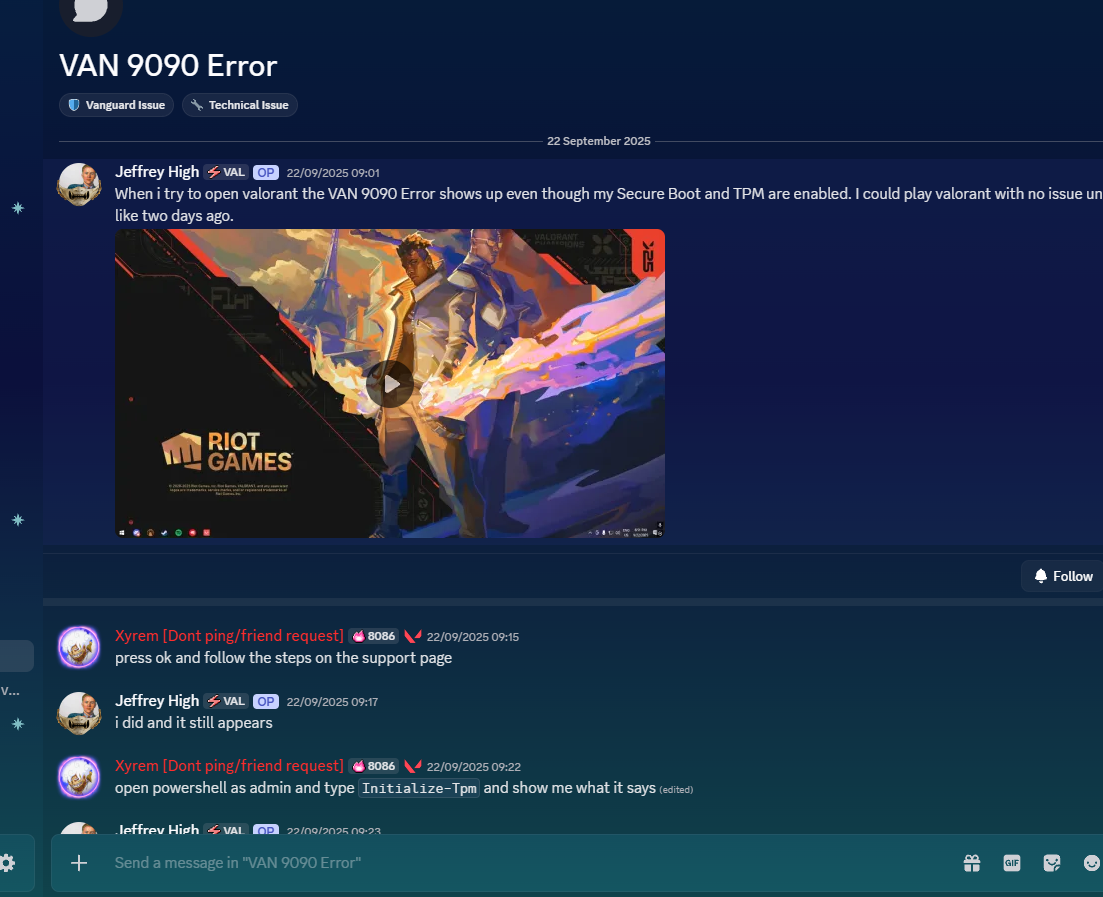Play the attached Riot Games video

point(390,383)
